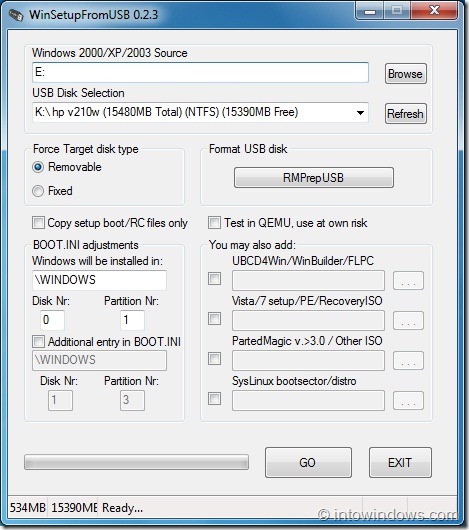This screenshot has width=469, height=530.
Task: Click the SysLinux bootsector/distro path field
Action: pyautogui.click(x=308, y=401)
